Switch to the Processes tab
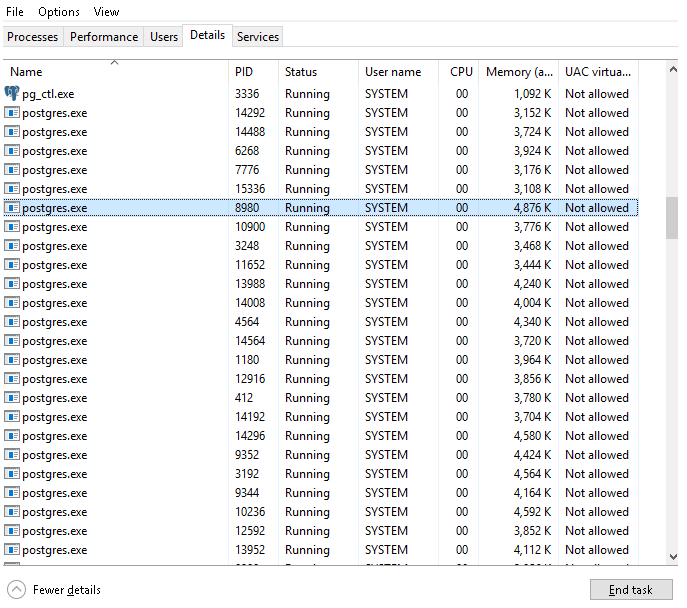This screenshot has height=608, width=687. point(33,37)
